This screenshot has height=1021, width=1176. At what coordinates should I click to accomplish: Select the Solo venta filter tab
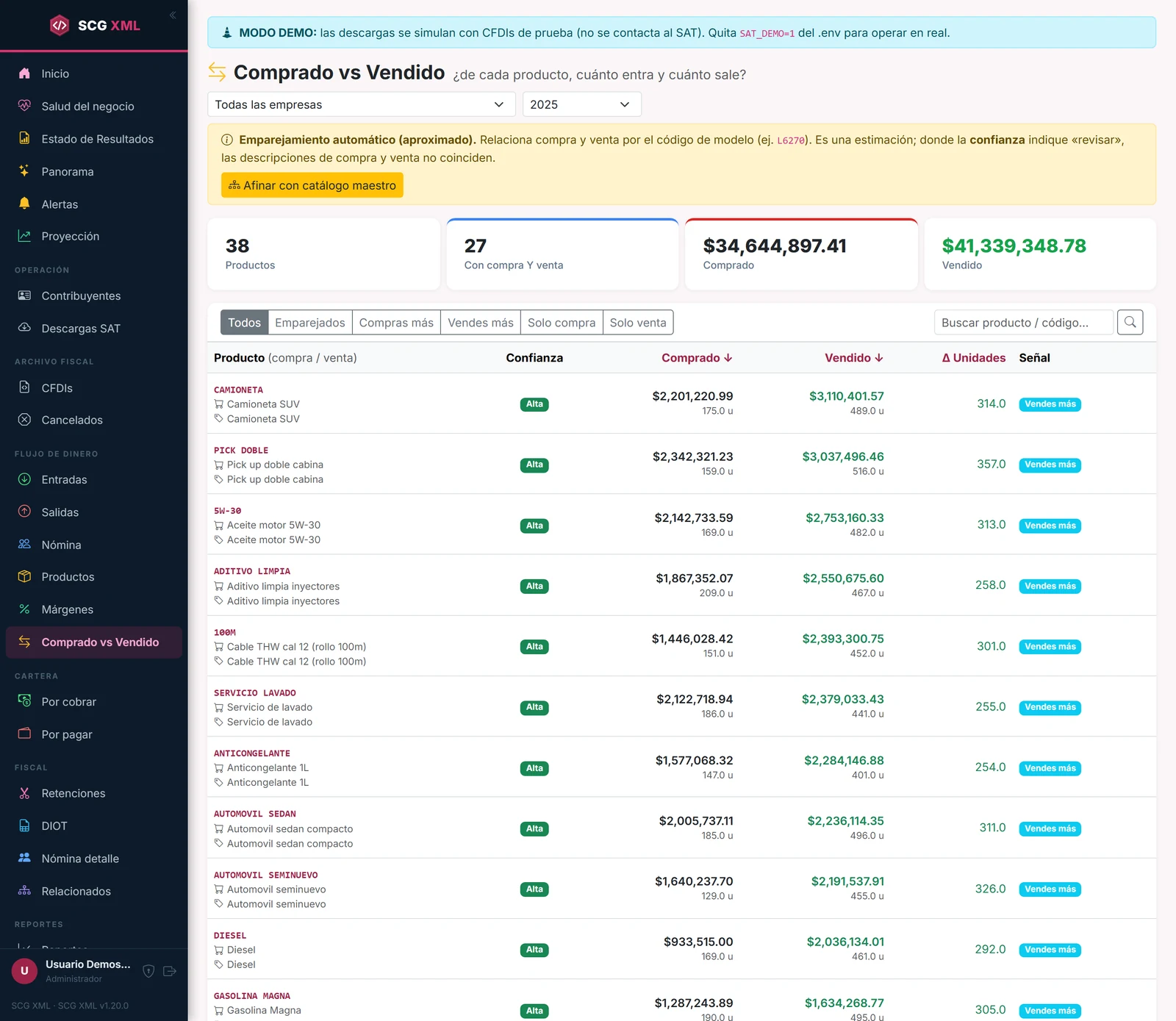638,323
